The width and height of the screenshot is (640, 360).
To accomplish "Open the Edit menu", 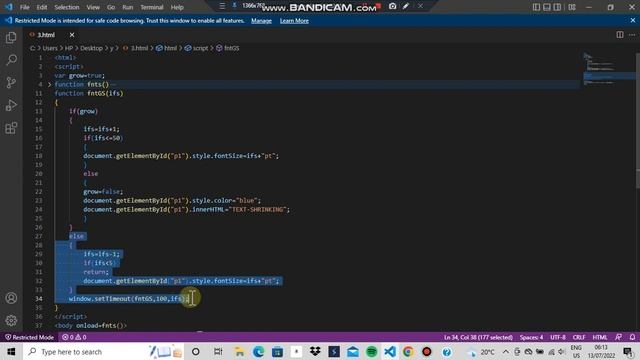I will coord(42,7).
